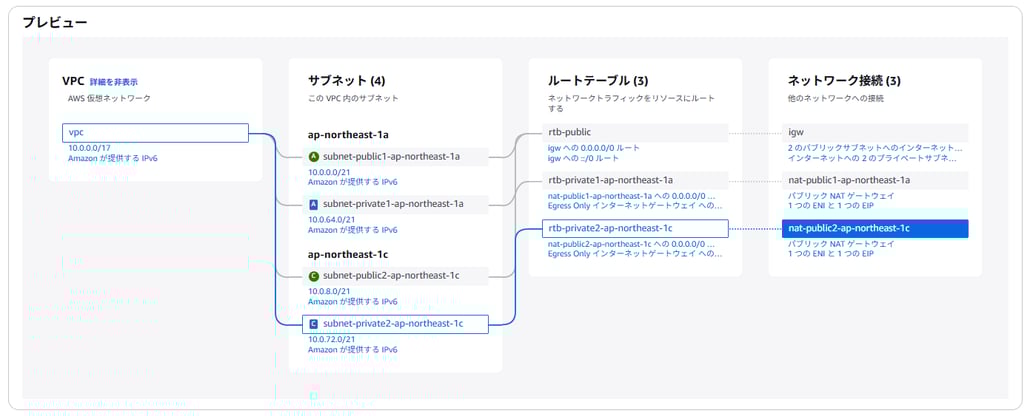Click the プレビュー section title
1033x416 pixels.
point(55,22)
